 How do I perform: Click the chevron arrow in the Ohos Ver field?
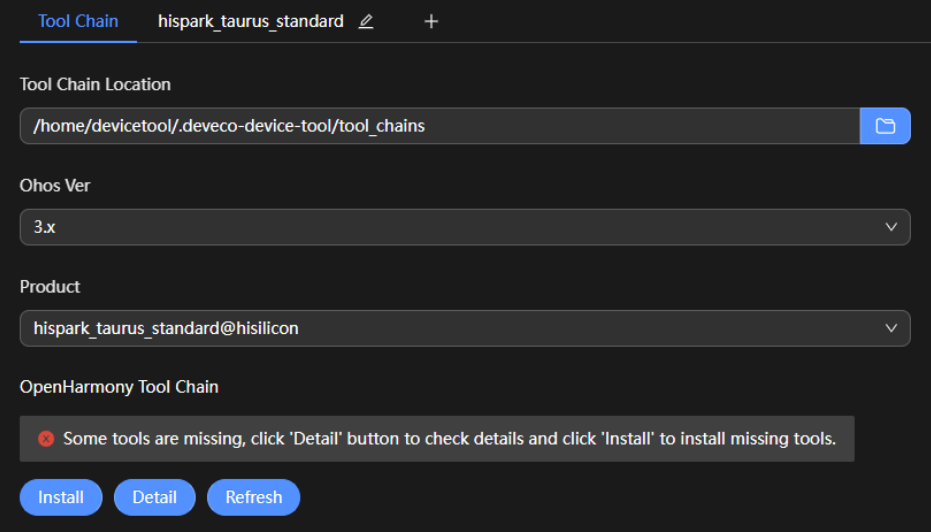click(892, 227)
